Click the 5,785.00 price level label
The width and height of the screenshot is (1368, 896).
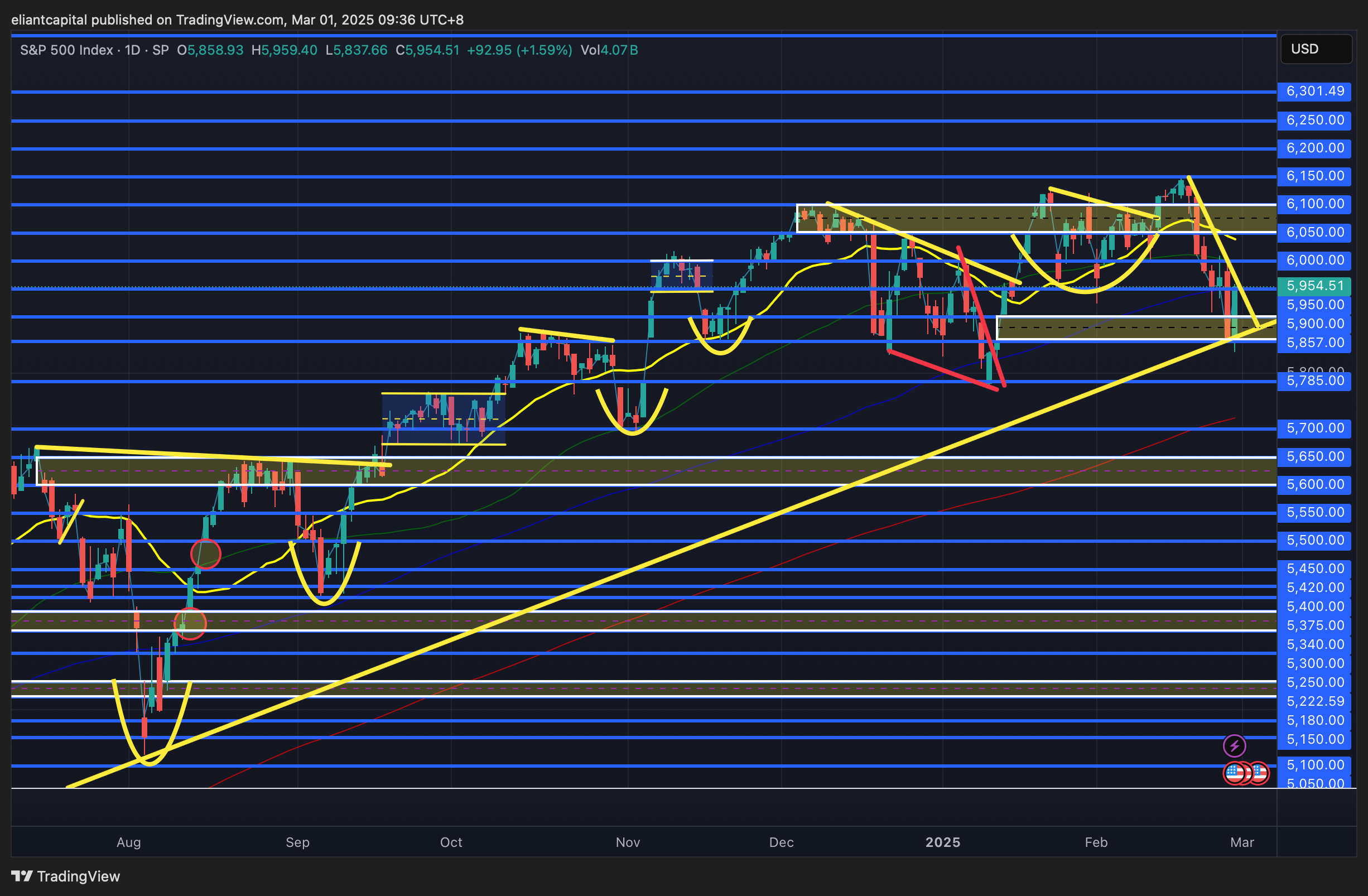tap(1314, 380)
